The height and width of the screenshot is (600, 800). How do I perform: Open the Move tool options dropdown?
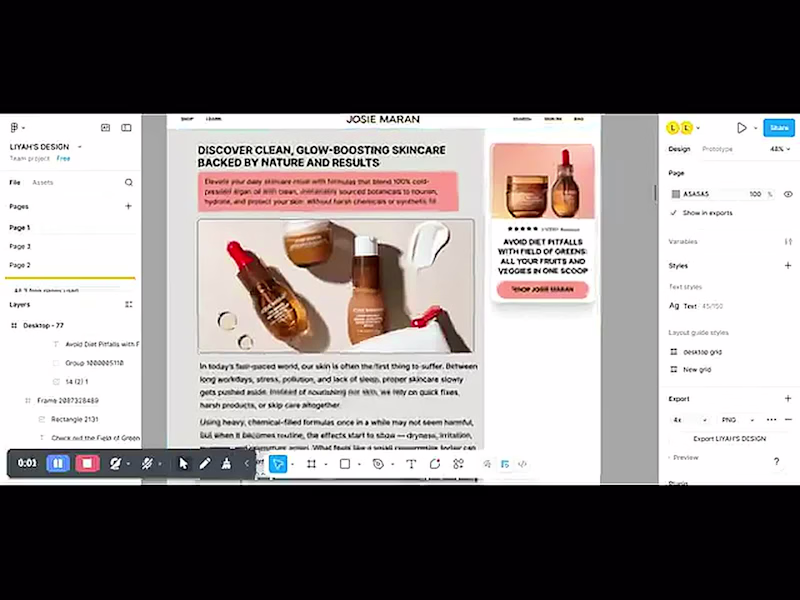pos(292,464)
